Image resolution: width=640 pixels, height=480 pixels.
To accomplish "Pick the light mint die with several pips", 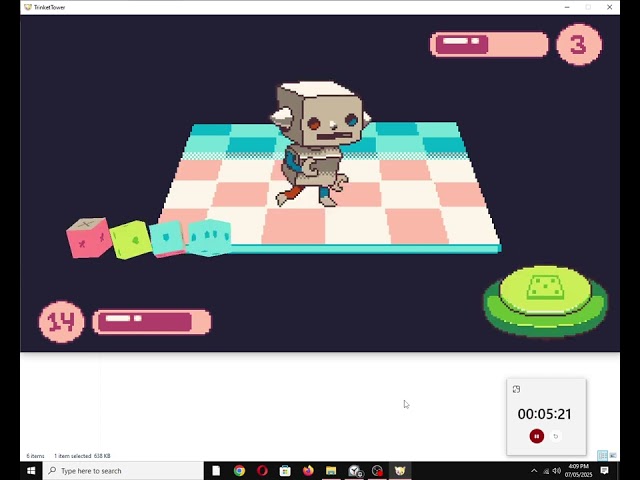I will coord(209,237).
